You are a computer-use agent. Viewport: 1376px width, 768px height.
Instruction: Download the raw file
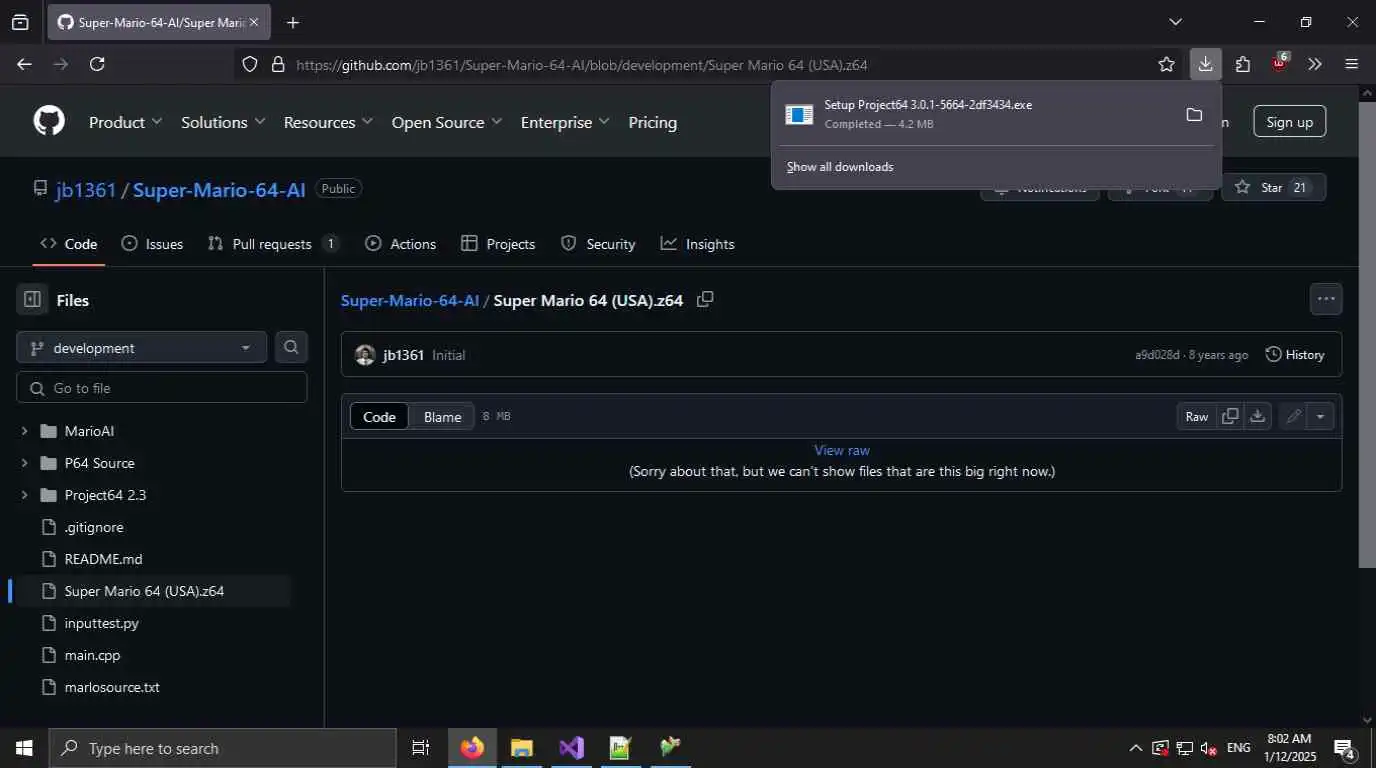click(x=1258, y=416)
